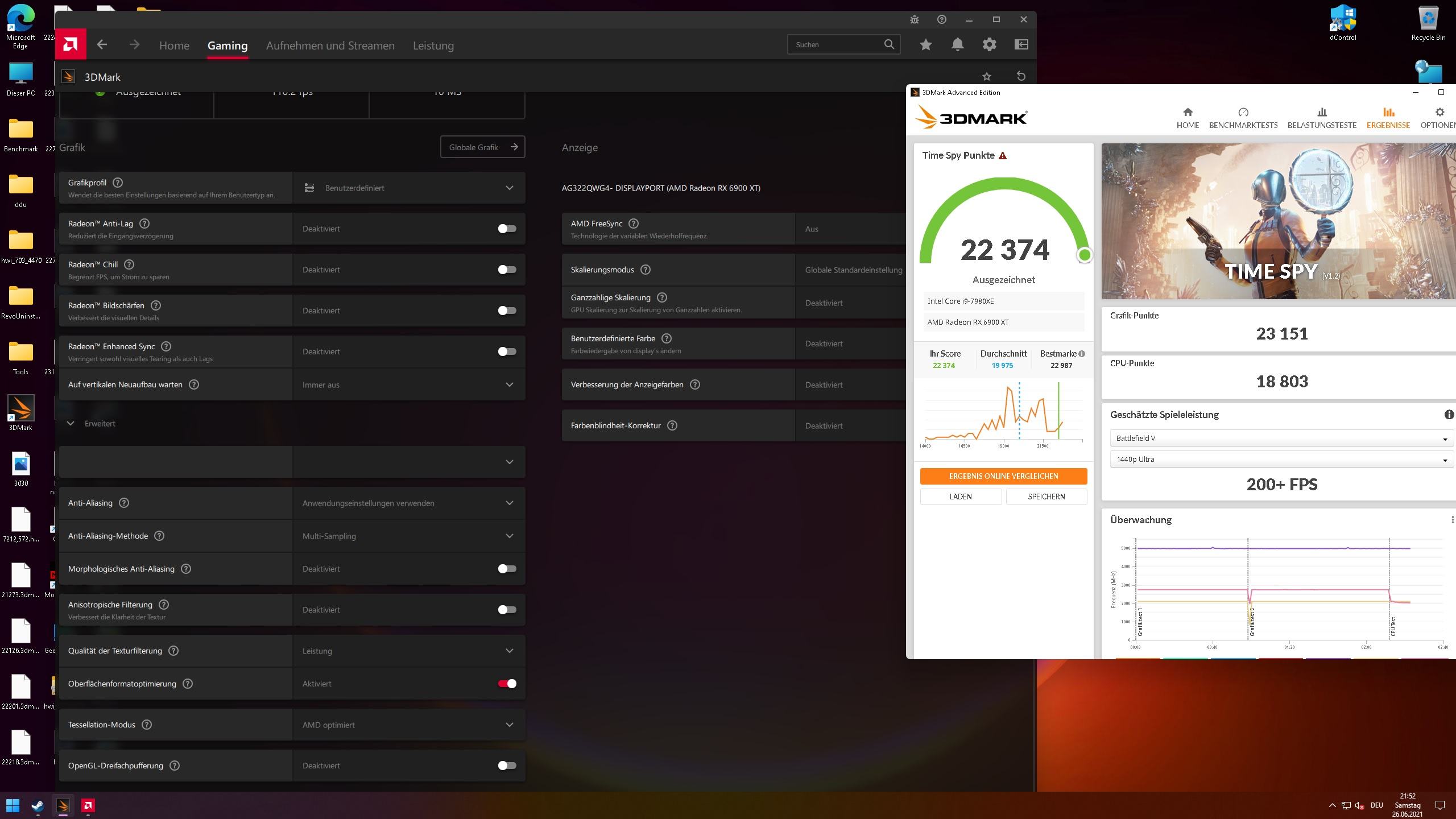Open Steam from the taskbar
This screenshot has height=819, width=1456.
click(x=38, y=805)
